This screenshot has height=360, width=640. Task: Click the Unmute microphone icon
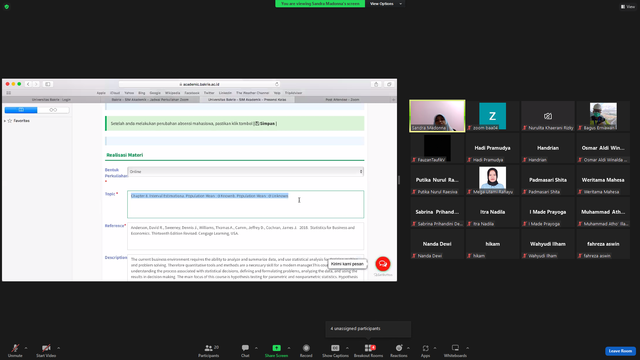pos(15,348)
